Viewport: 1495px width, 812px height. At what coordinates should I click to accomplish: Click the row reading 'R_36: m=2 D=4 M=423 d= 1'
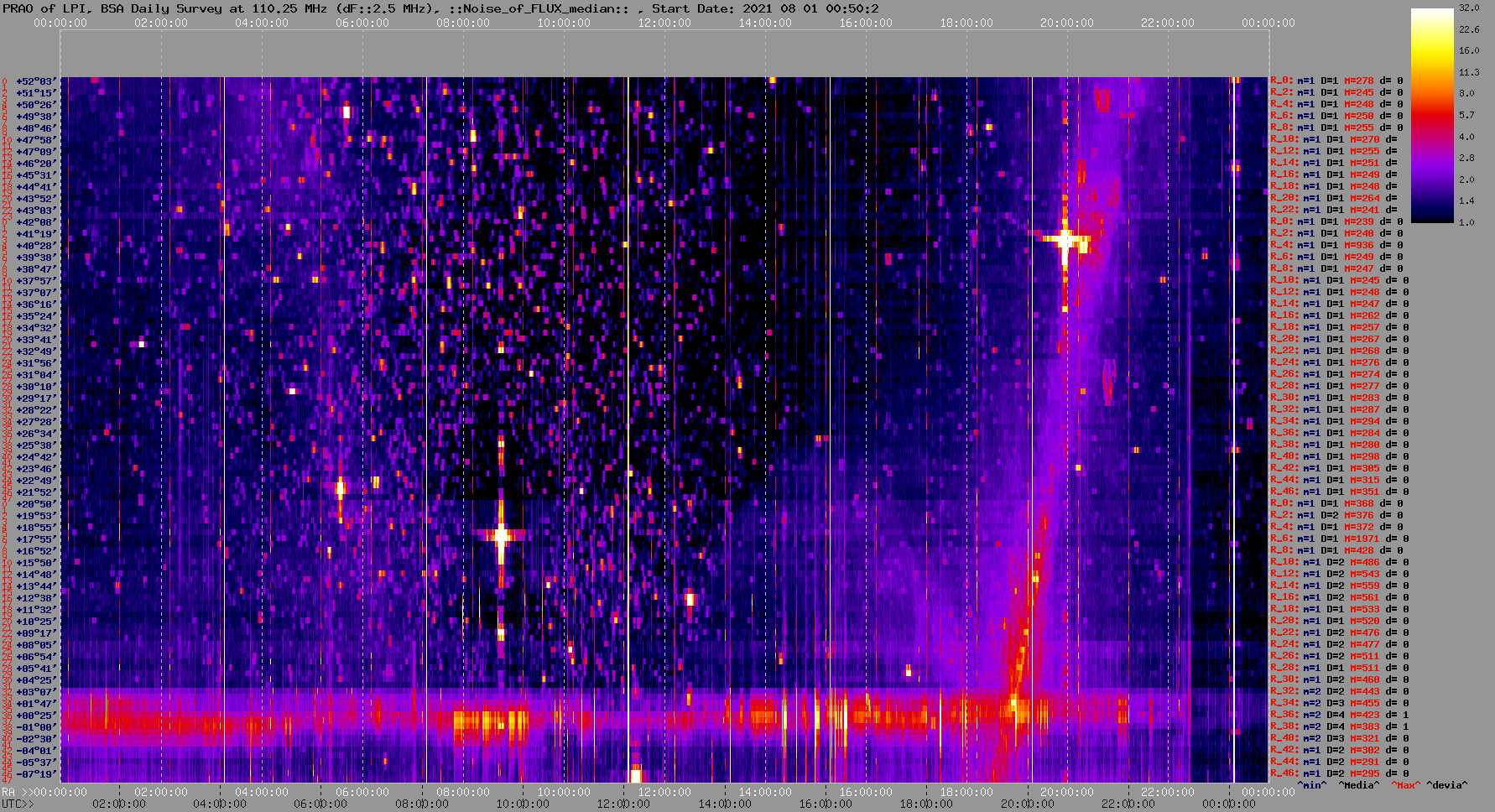[1339, 716]
